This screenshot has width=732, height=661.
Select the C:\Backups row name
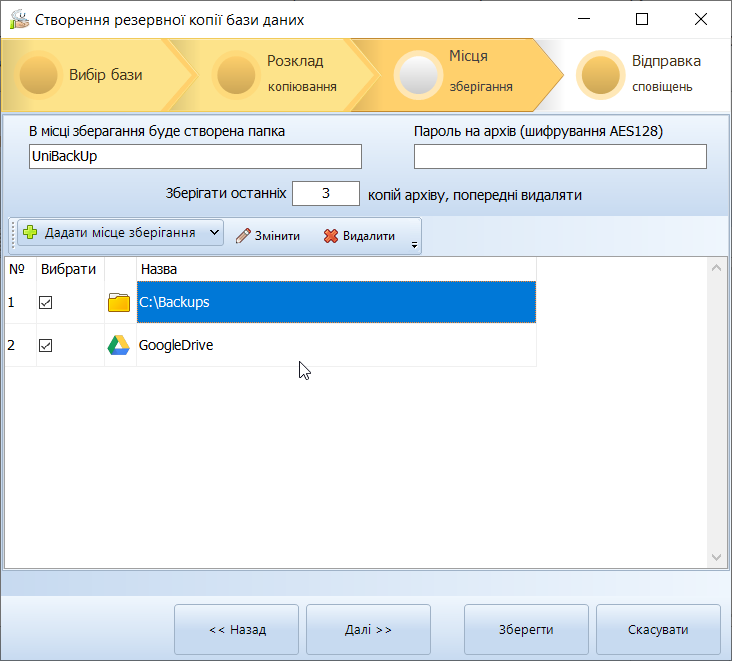(x=336, y=302)
